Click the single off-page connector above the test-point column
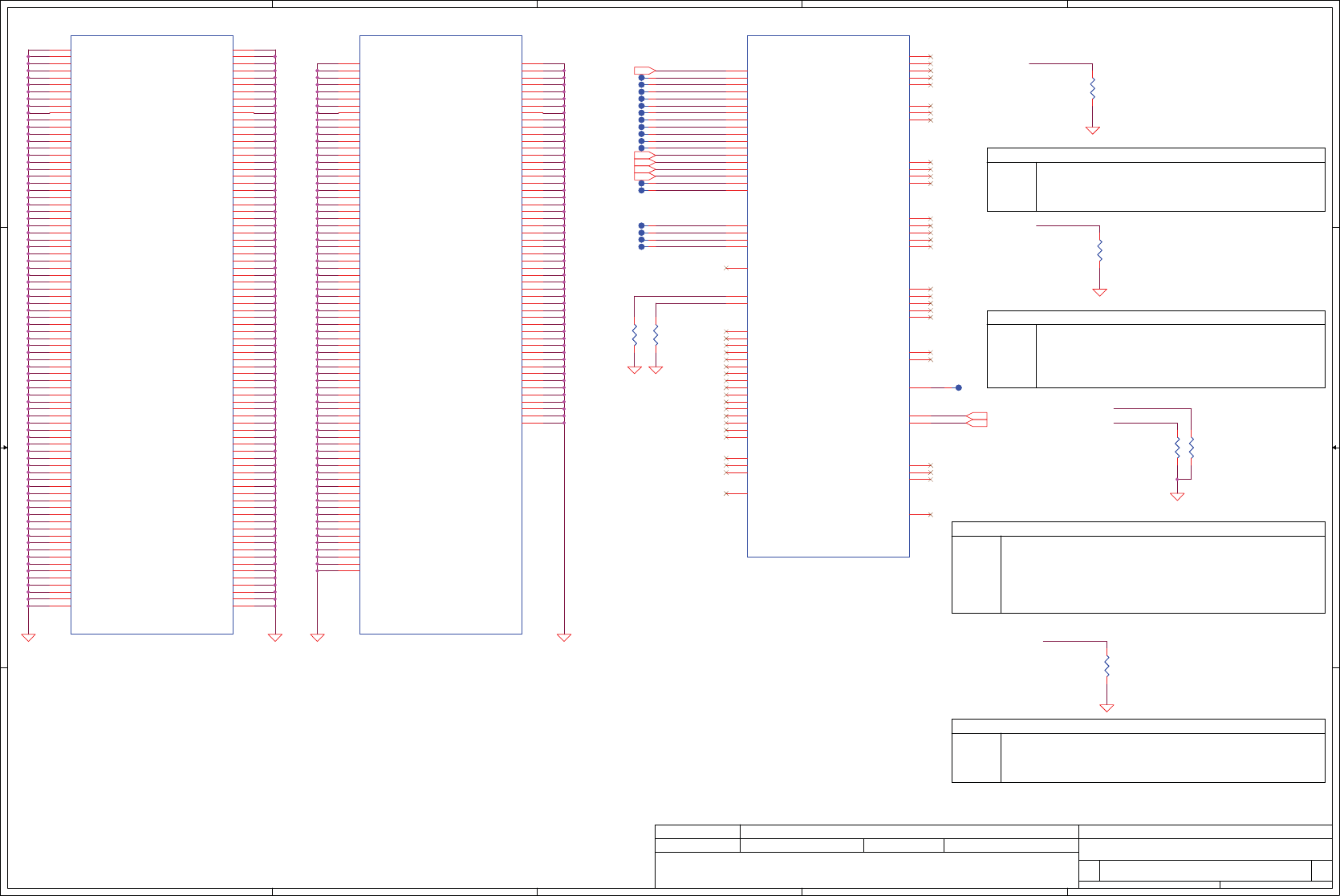Viewport: 1340px width, 896px height. click(644, 71)
